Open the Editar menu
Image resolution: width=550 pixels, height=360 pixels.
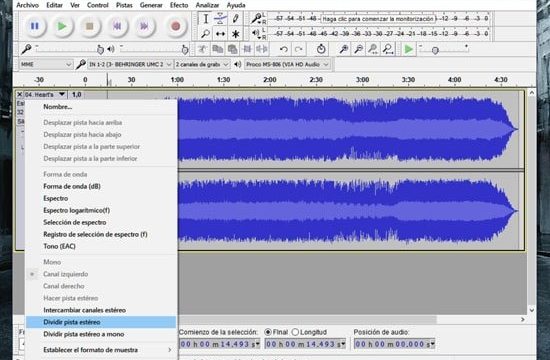[54, 5]
